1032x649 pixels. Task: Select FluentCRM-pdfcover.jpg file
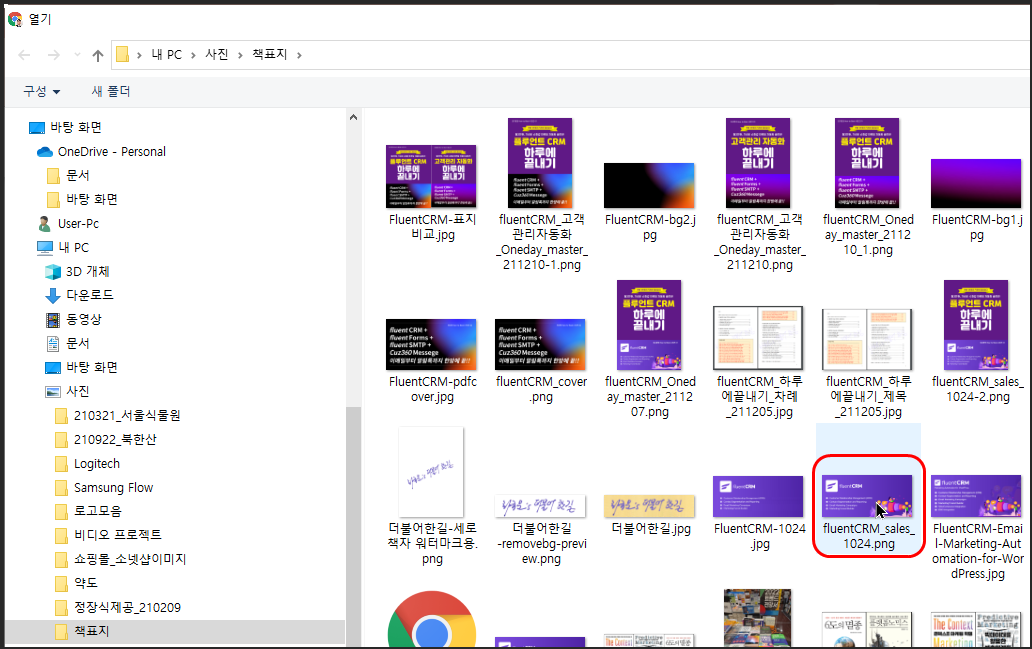[x=432, y=361]
